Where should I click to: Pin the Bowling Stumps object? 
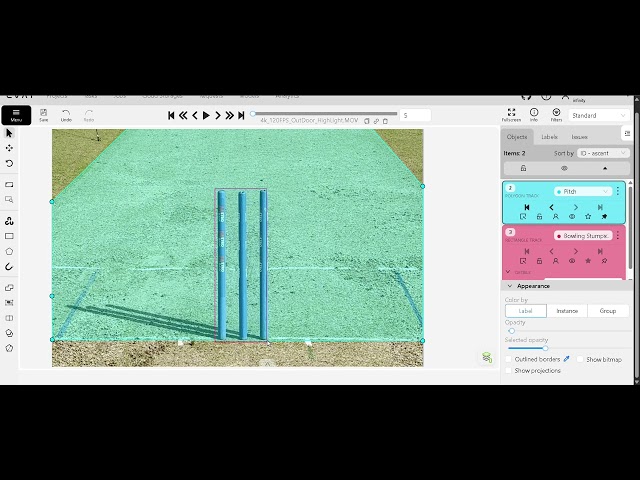pyautogui.click(x=604, y=261)
